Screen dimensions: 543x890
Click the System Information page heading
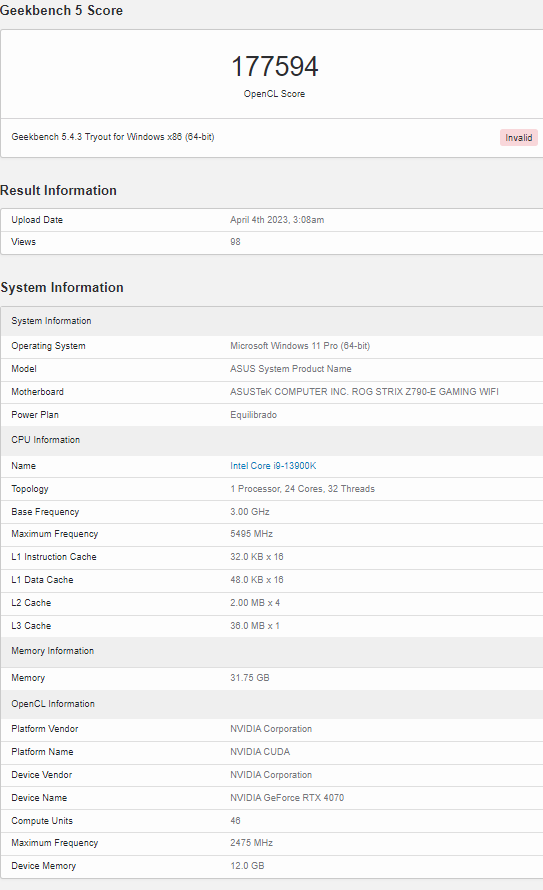pos(62,287)
